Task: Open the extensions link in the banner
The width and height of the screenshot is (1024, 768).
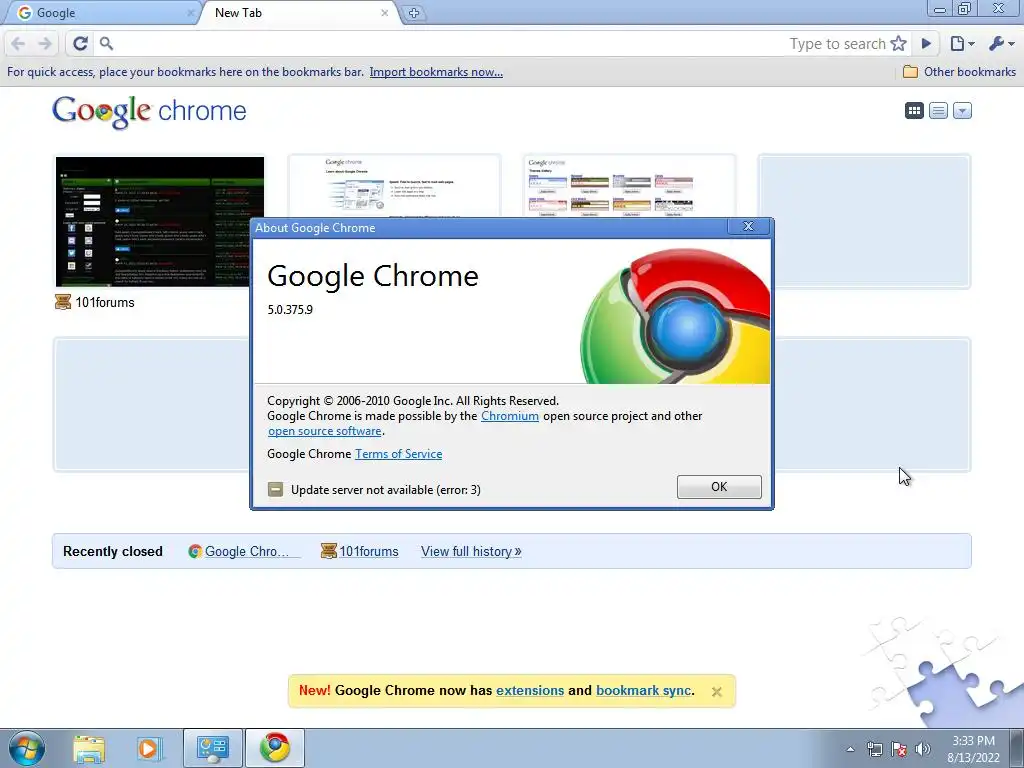Action: click(x=530, y=690)
